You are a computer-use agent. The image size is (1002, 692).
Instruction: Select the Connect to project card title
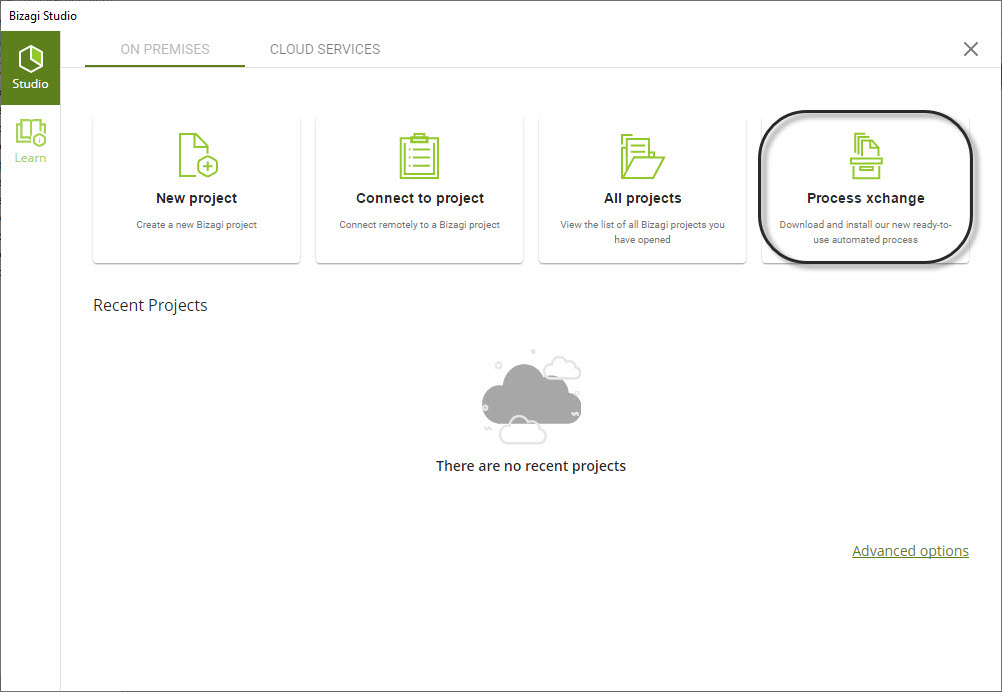click(x=420, y=198)
